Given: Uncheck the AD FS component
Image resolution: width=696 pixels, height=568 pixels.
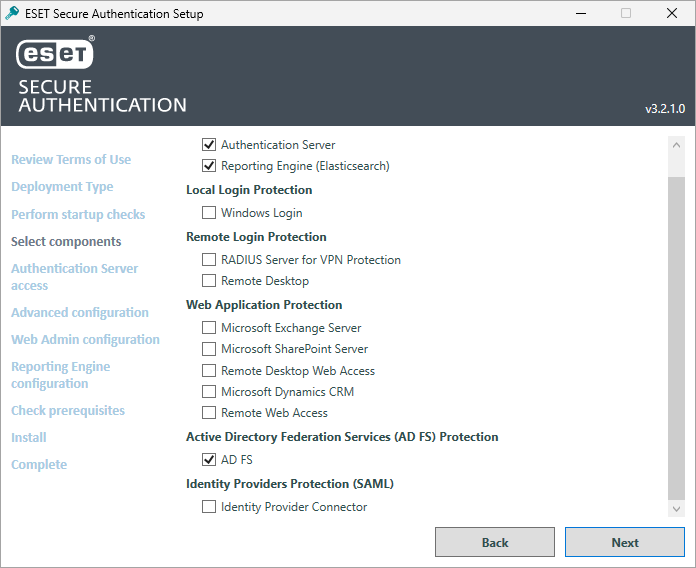Looking at the screenshot, I should click(209, 460).
